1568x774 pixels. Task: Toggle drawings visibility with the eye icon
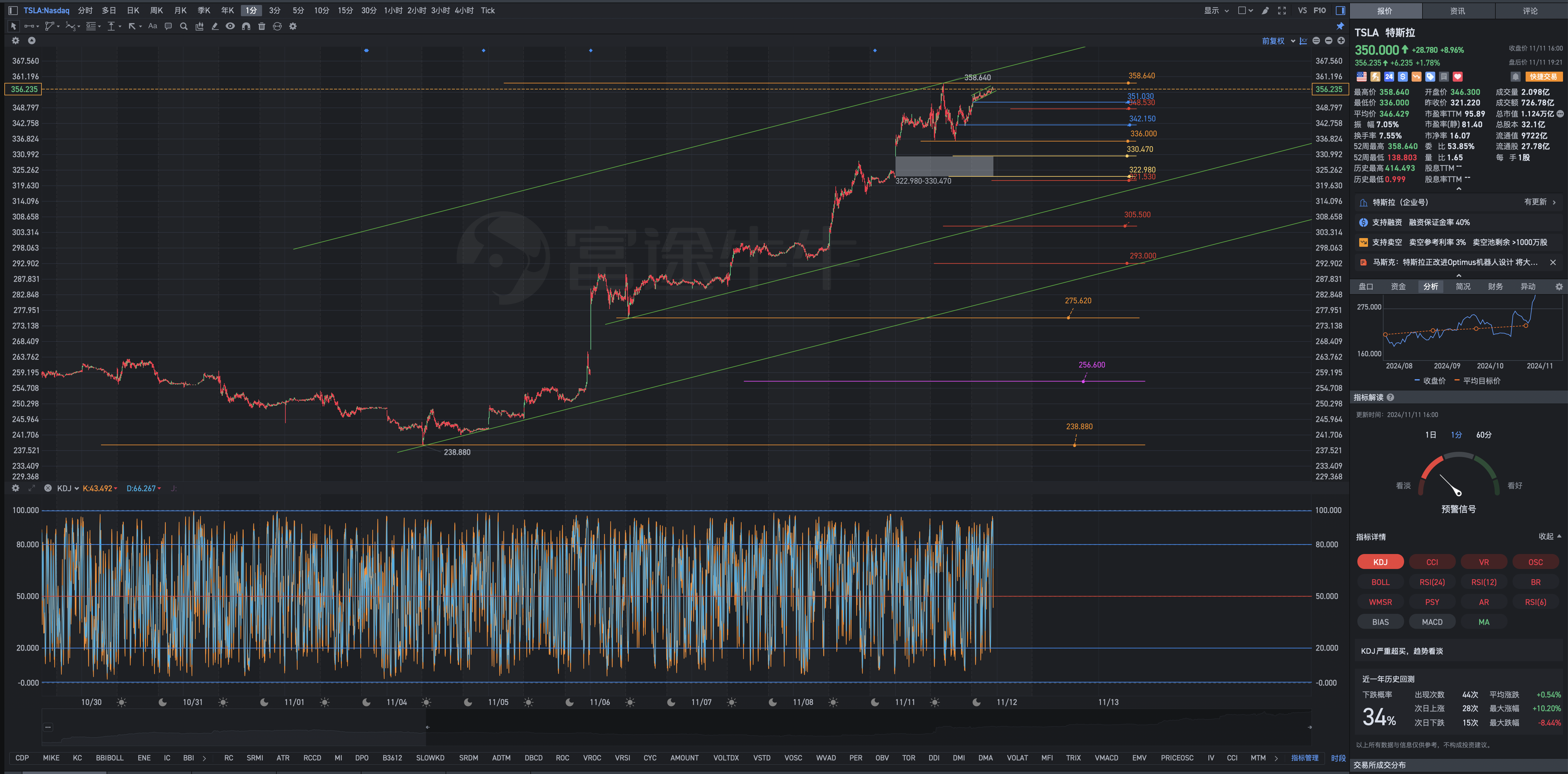pos(230,26)
